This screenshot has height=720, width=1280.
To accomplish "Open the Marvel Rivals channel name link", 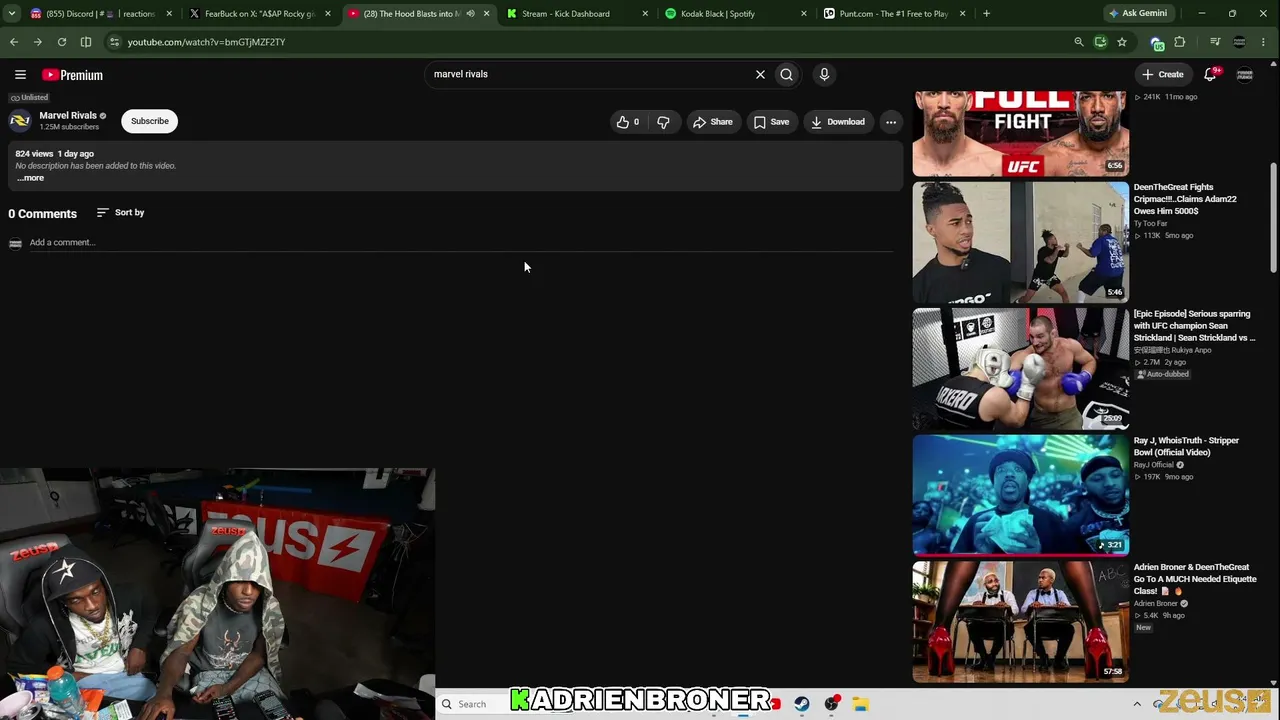I will click(x=68, y=116).
